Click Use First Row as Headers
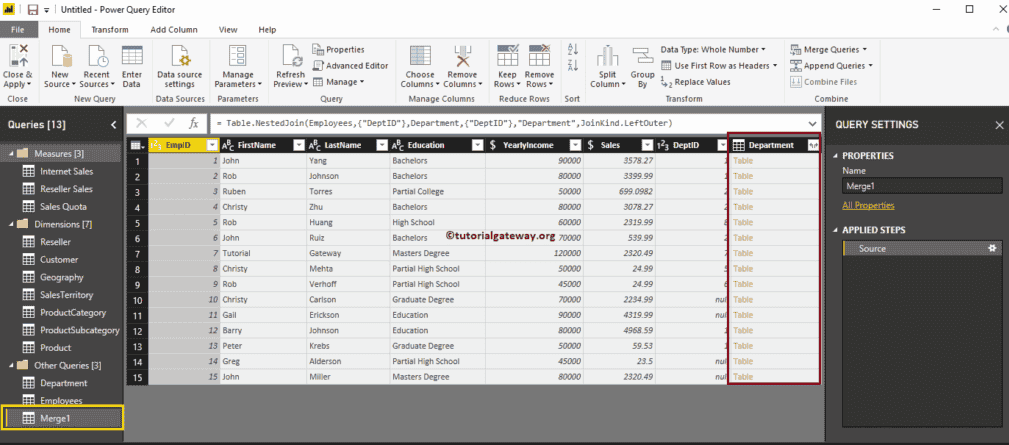 (719, 66)
